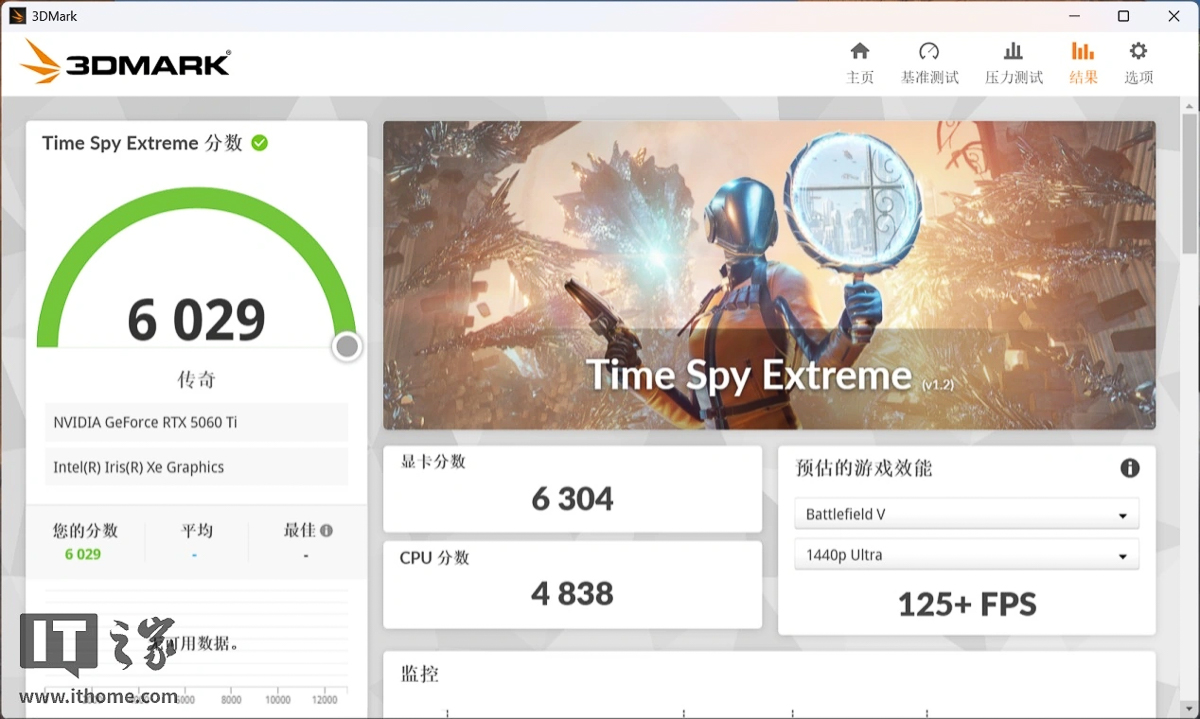Open 选项 using the gear icon

[x=1138, y=60]
